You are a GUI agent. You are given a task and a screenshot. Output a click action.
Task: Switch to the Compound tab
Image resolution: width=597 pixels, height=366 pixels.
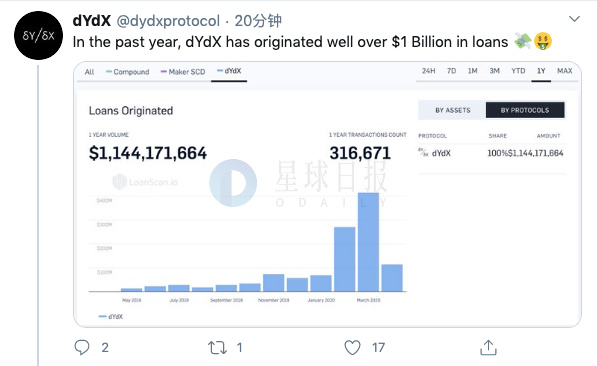(128, 72)
